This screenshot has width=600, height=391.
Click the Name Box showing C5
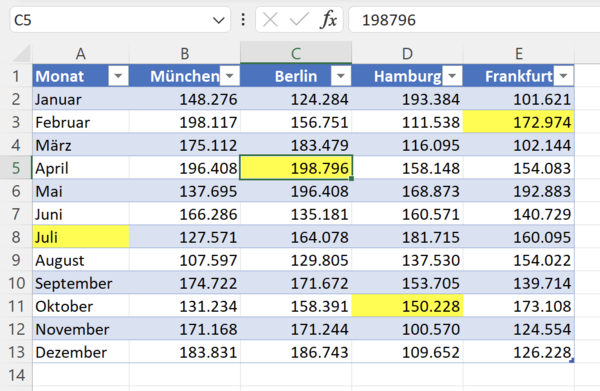pyautogui.click(x=120, y=20)
